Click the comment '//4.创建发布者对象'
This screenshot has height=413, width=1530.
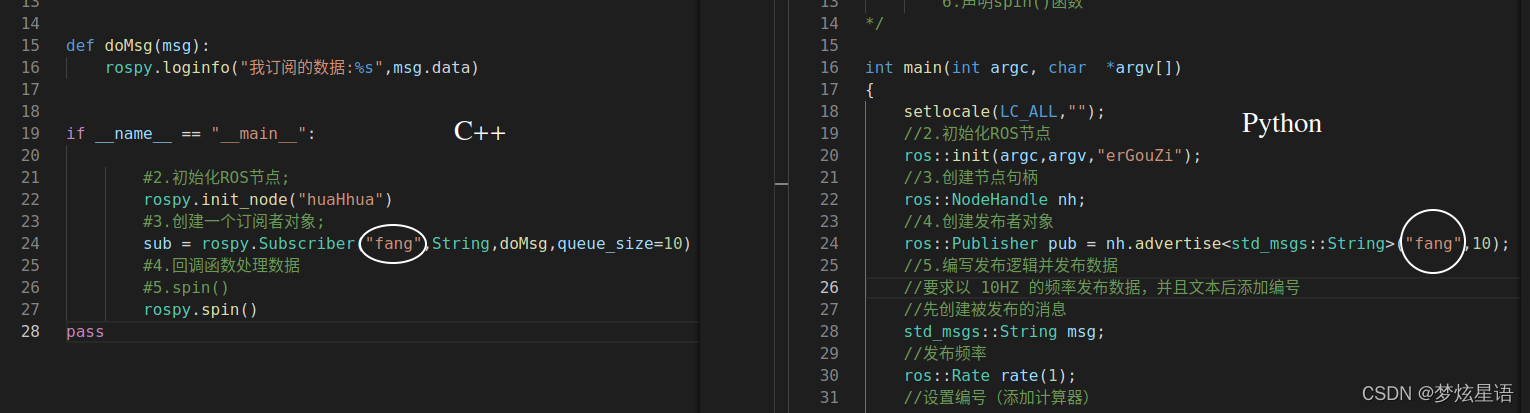(x=978, y=222)
